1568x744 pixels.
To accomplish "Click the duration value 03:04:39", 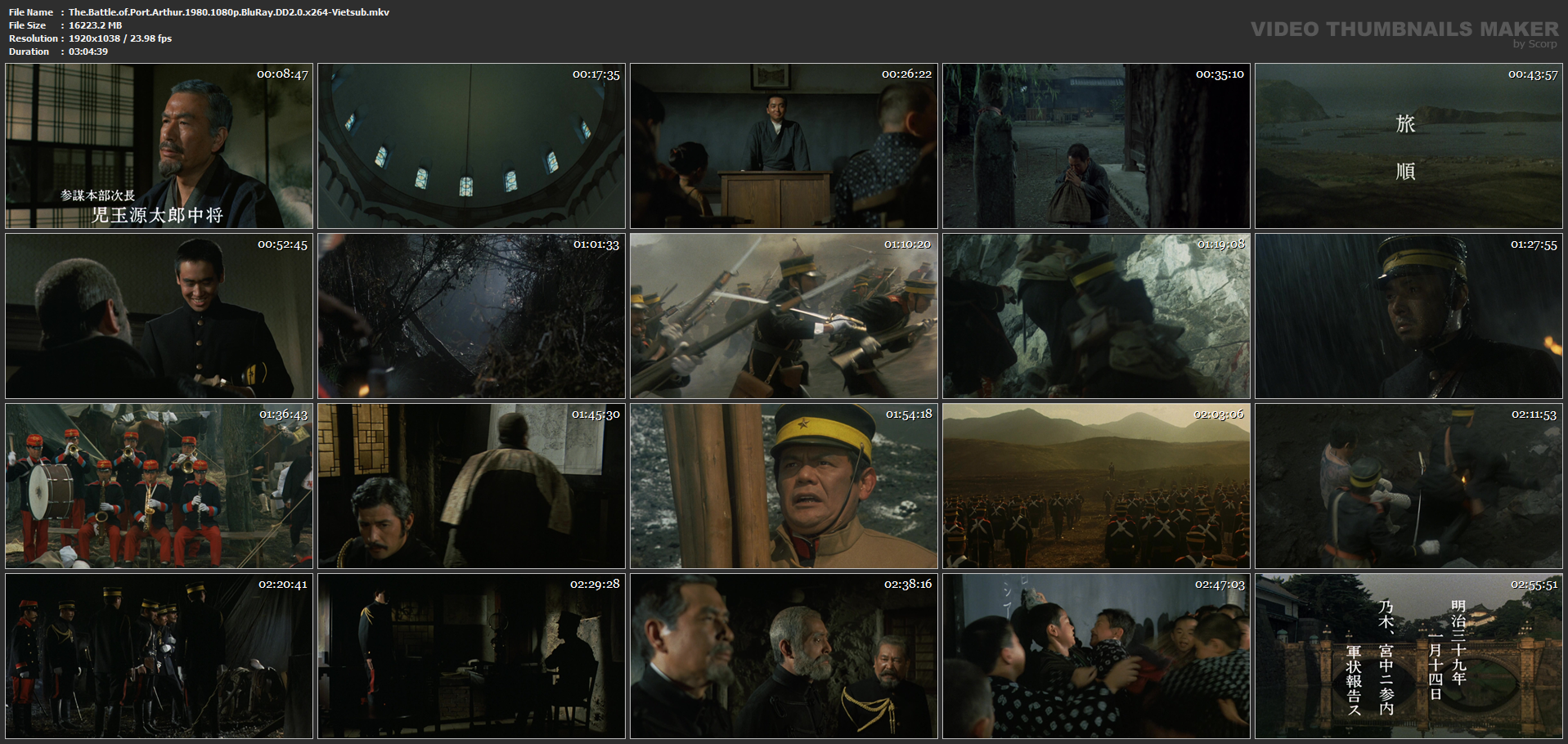I will (x=88, y=52).
